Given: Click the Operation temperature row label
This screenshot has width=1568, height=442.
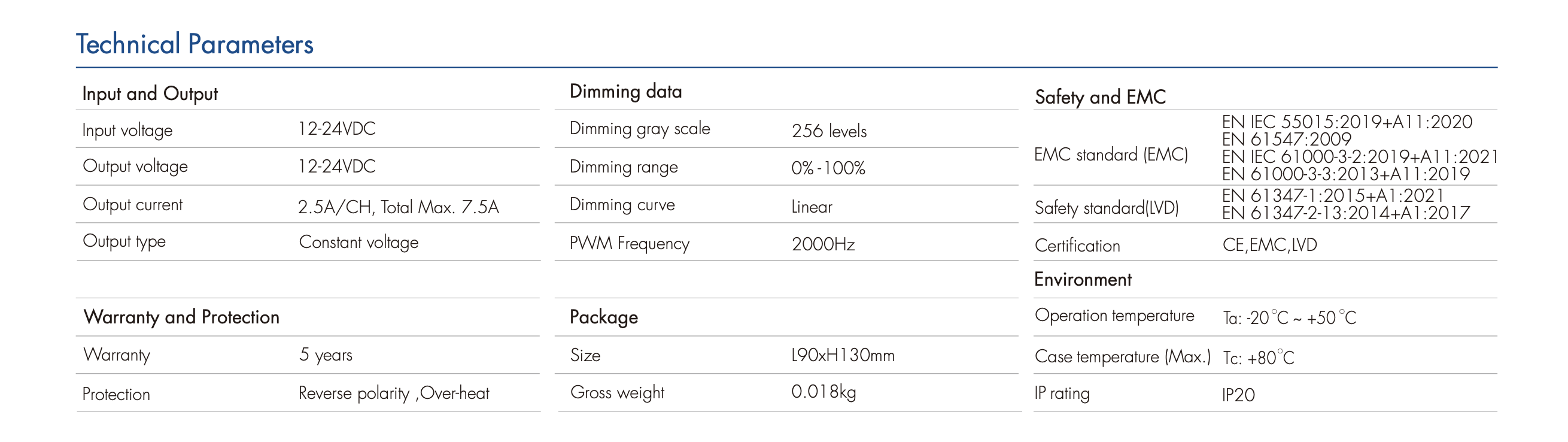Looking at the screenshot, I should point(1114,316).
